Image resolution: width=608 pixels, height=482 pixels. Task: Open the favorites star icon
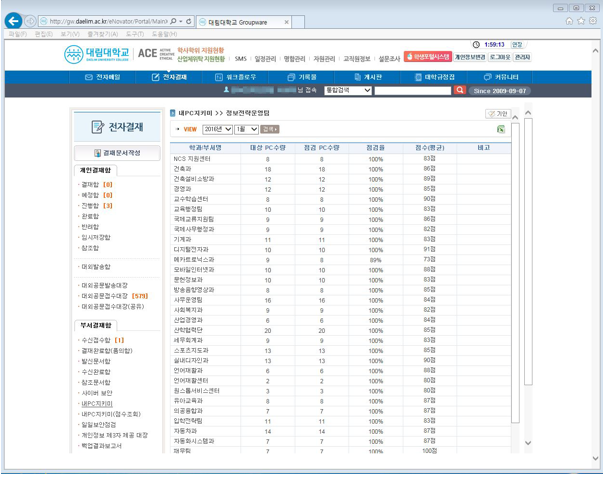[581, 21]
